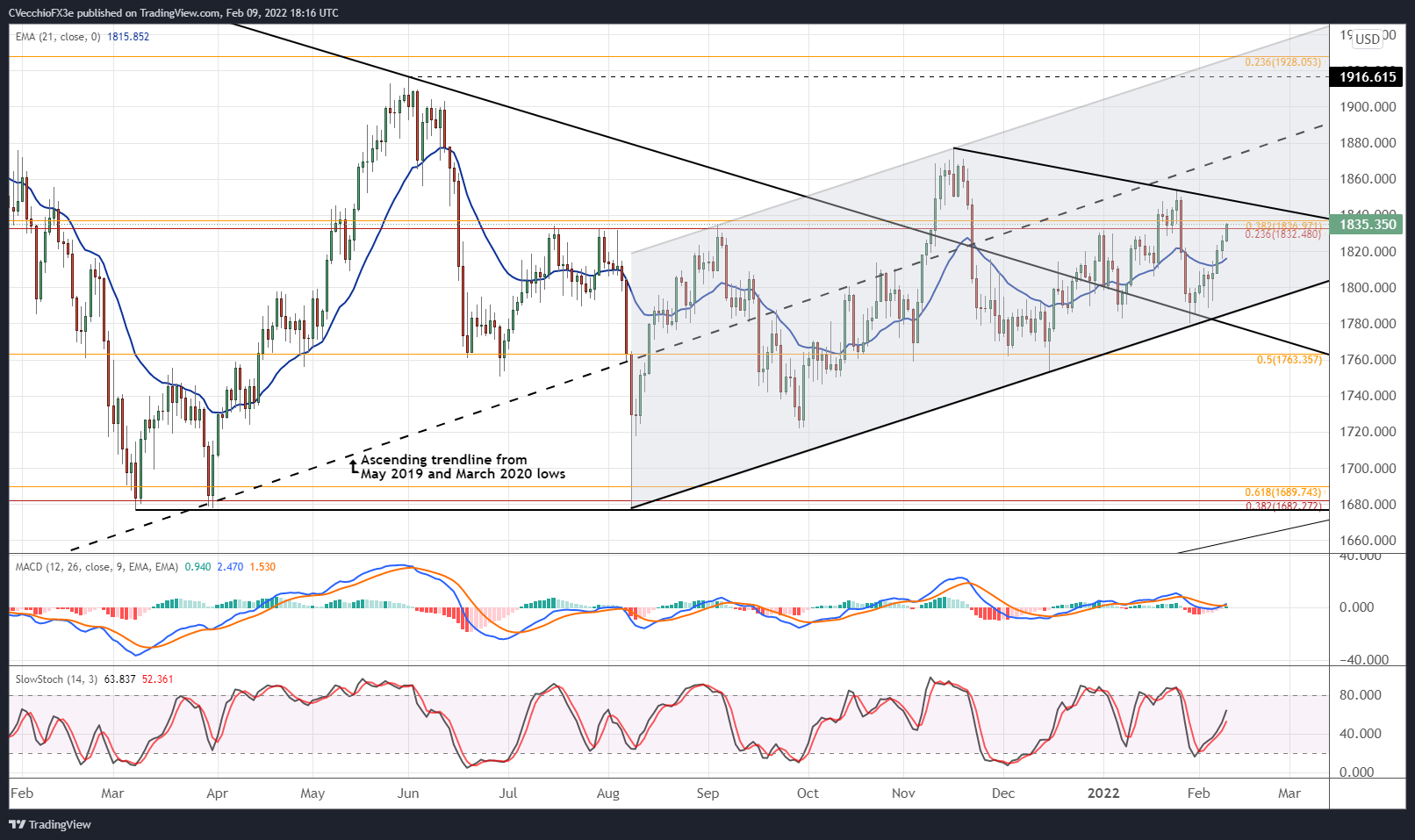The height and width of the screenshot is (840, 1415).
Task: Click the Jun label on time axis
Action: tap(408, 793)
